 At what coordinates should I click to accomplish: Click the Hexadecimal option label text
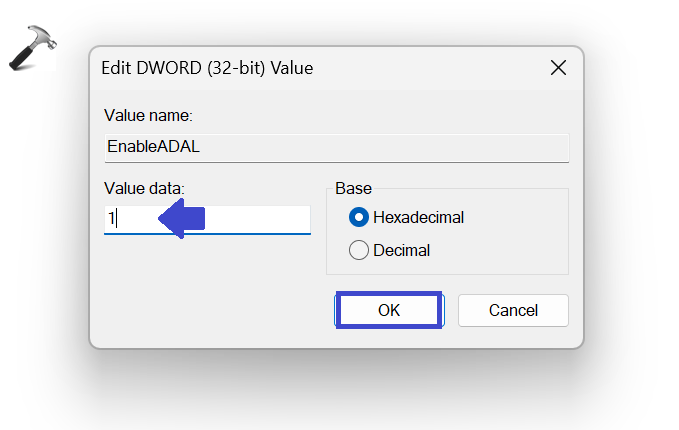418,217
